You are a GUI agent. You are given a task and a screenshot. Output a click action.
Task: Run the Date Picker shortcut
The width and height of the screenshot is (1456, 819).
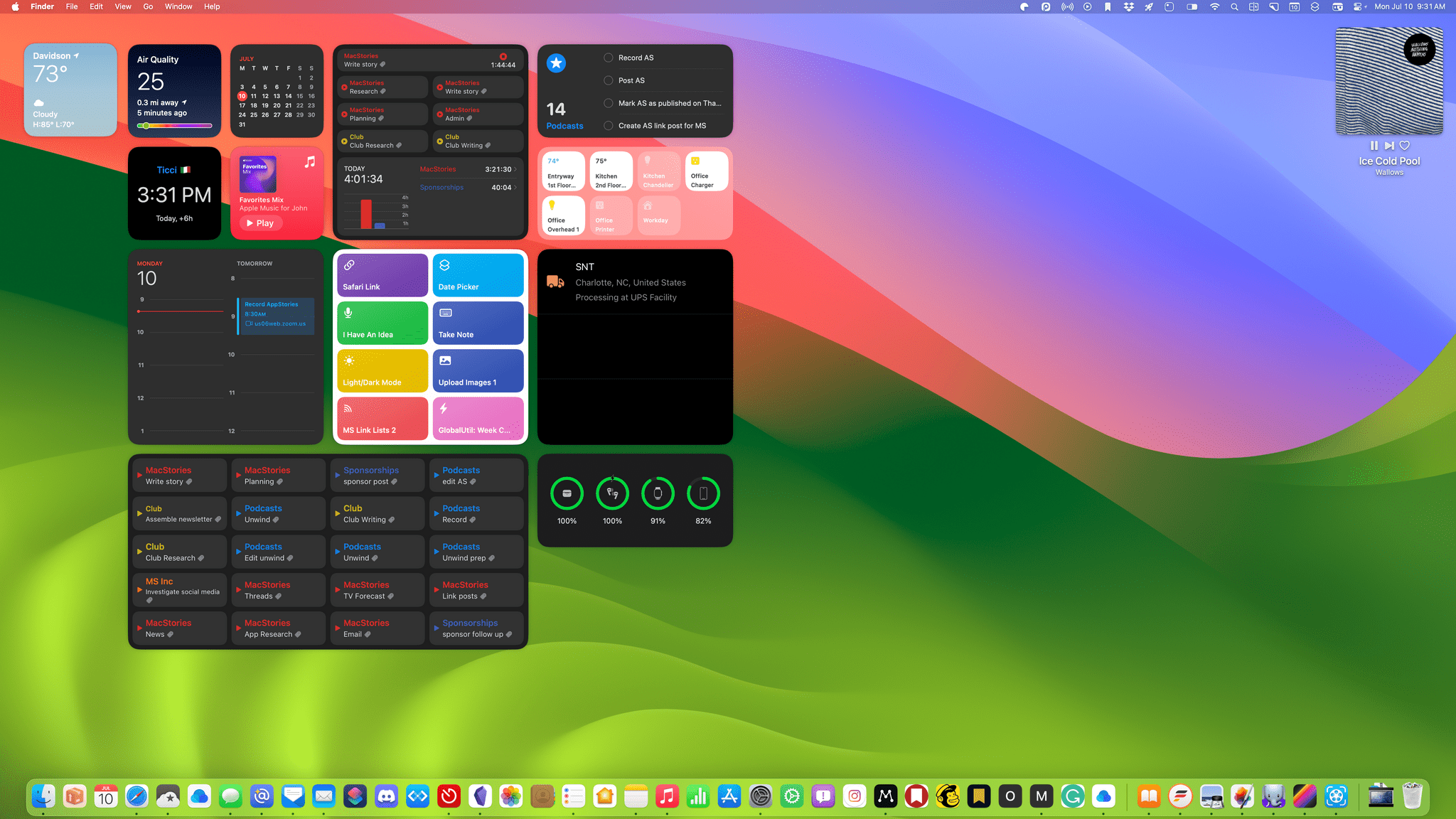click(478, 275)
